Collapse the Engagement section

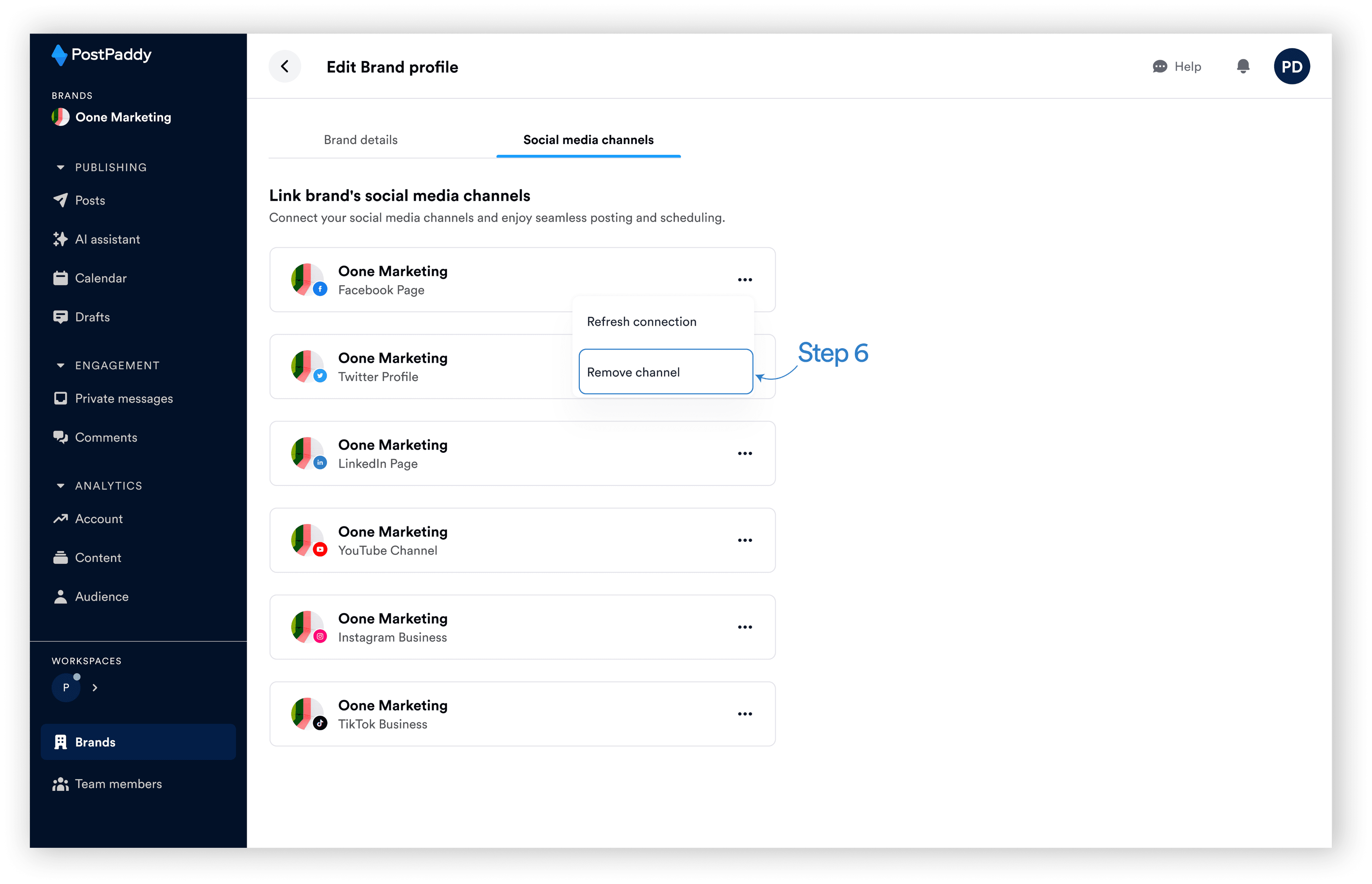[60, 366]
